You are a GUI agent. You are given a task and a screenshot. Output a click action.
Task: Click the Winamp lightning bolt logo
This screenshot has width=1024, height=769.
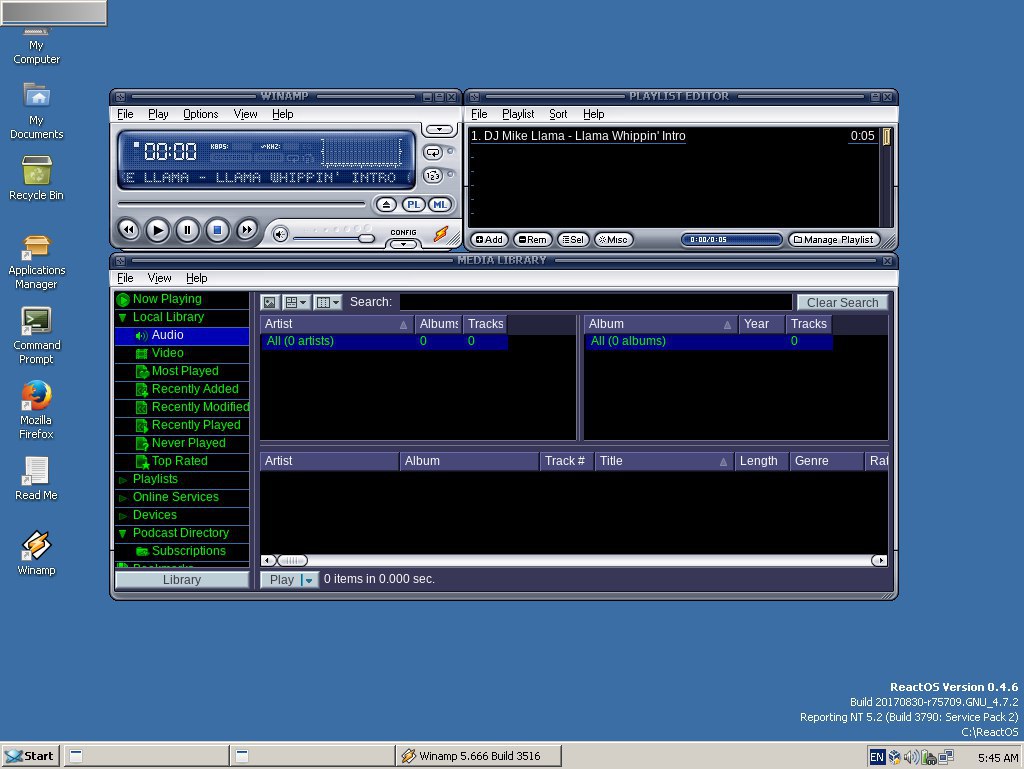[441, 234]
